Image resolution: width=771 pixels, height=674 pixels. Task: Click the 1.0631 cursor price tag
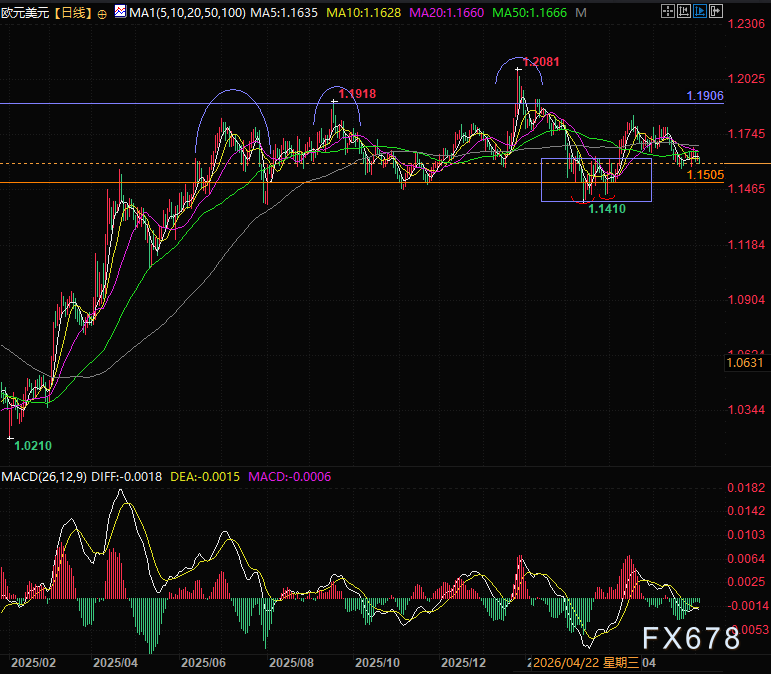[745, 363]
